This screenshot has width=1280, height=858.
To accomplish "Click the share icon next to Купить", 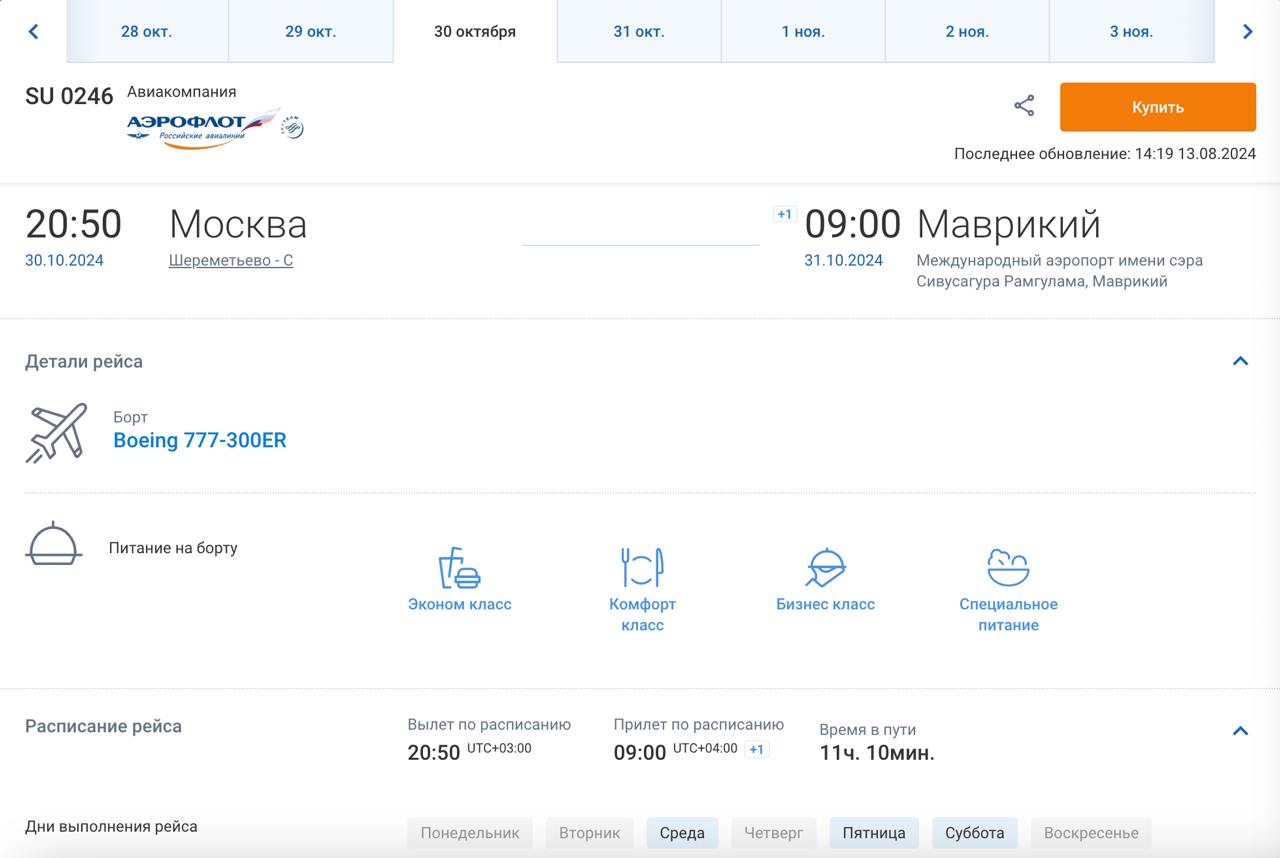I will (1024, 106).
